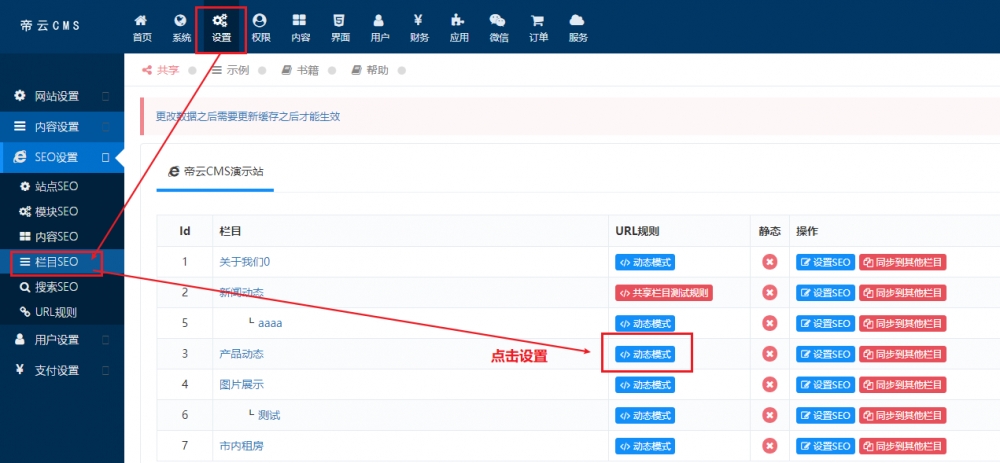Screen dimensions: 1000x463
Task: Open the 订单 shopping cart icon
Action: [x=538, y=27]
